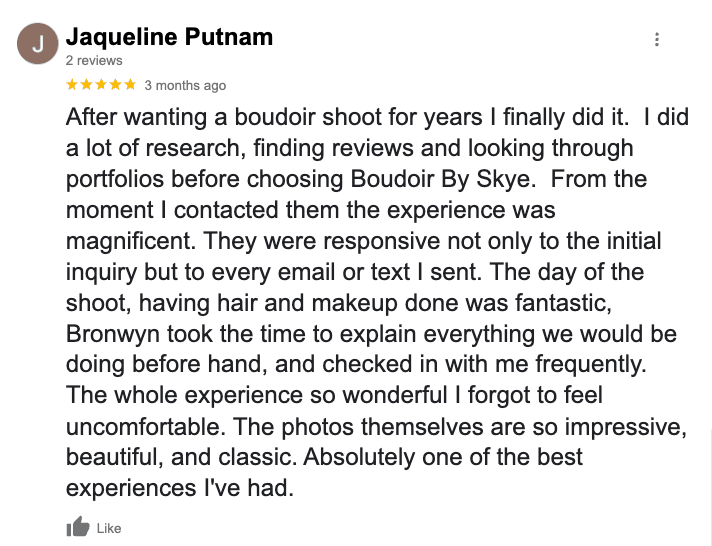Click the "3 months ago" timestamp
712x546 pixels.
[x=185, y=85]
